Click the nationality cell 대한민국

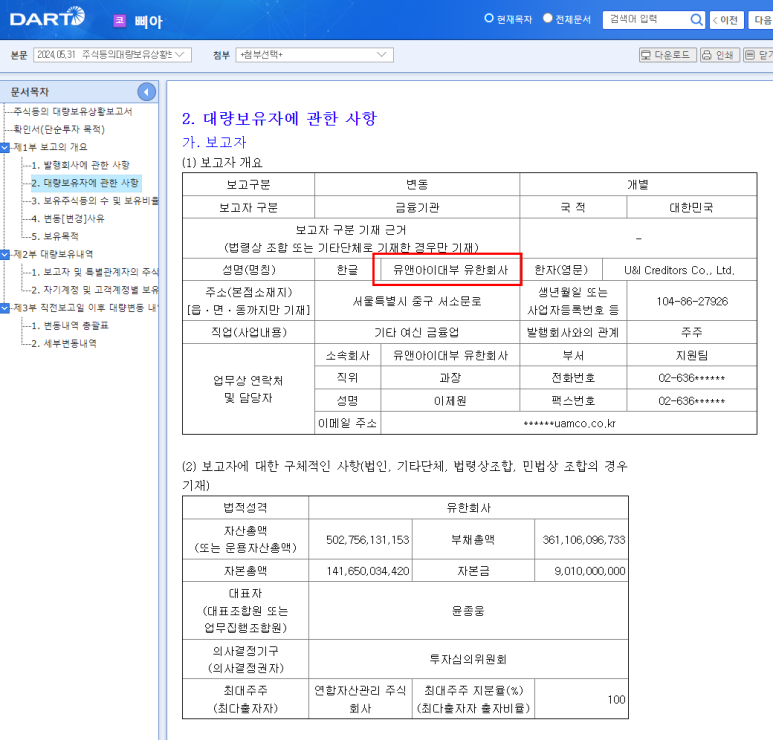(691, 208)
